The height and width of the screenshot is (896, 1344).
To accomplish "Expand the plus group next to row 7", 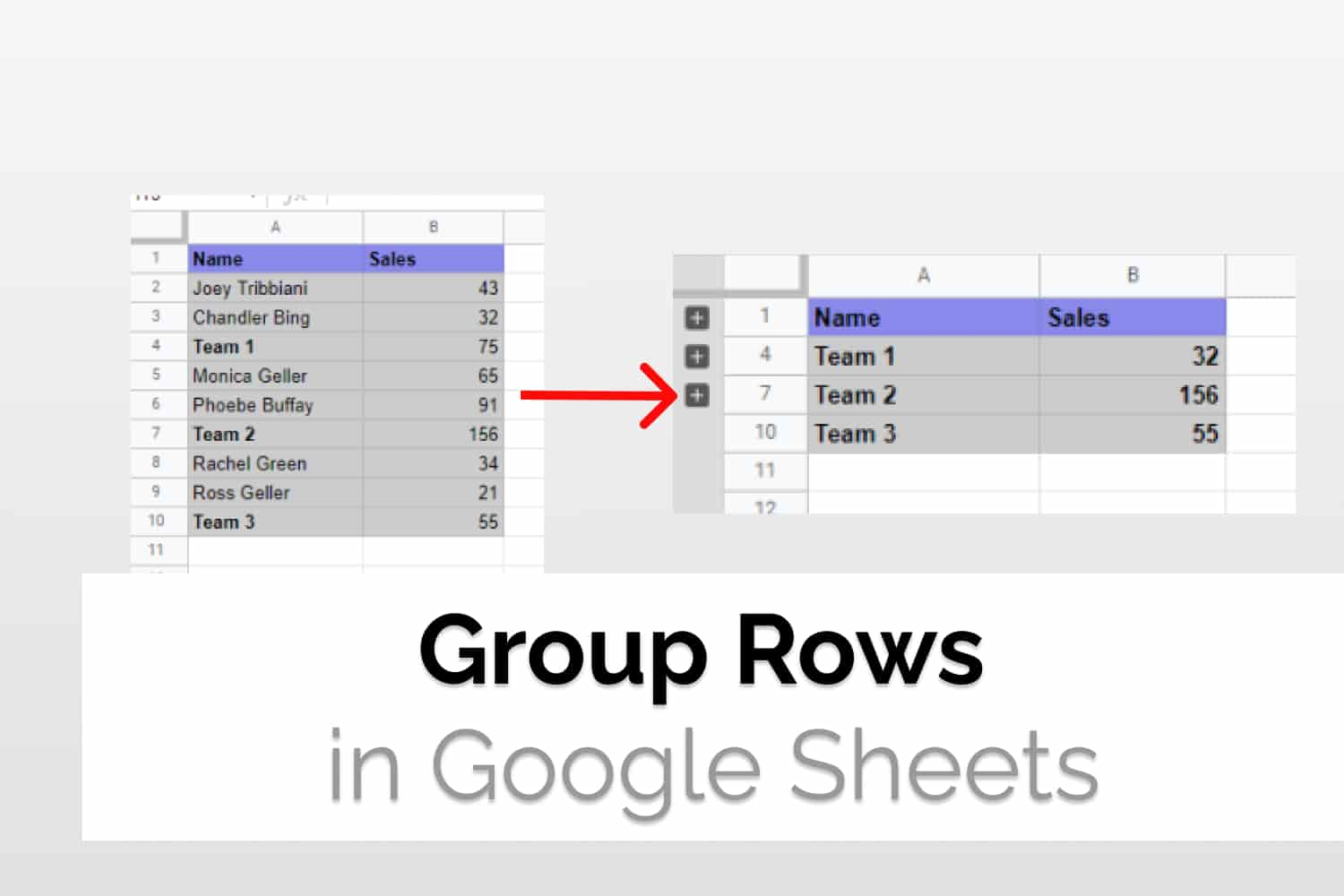I will (697, 394).
